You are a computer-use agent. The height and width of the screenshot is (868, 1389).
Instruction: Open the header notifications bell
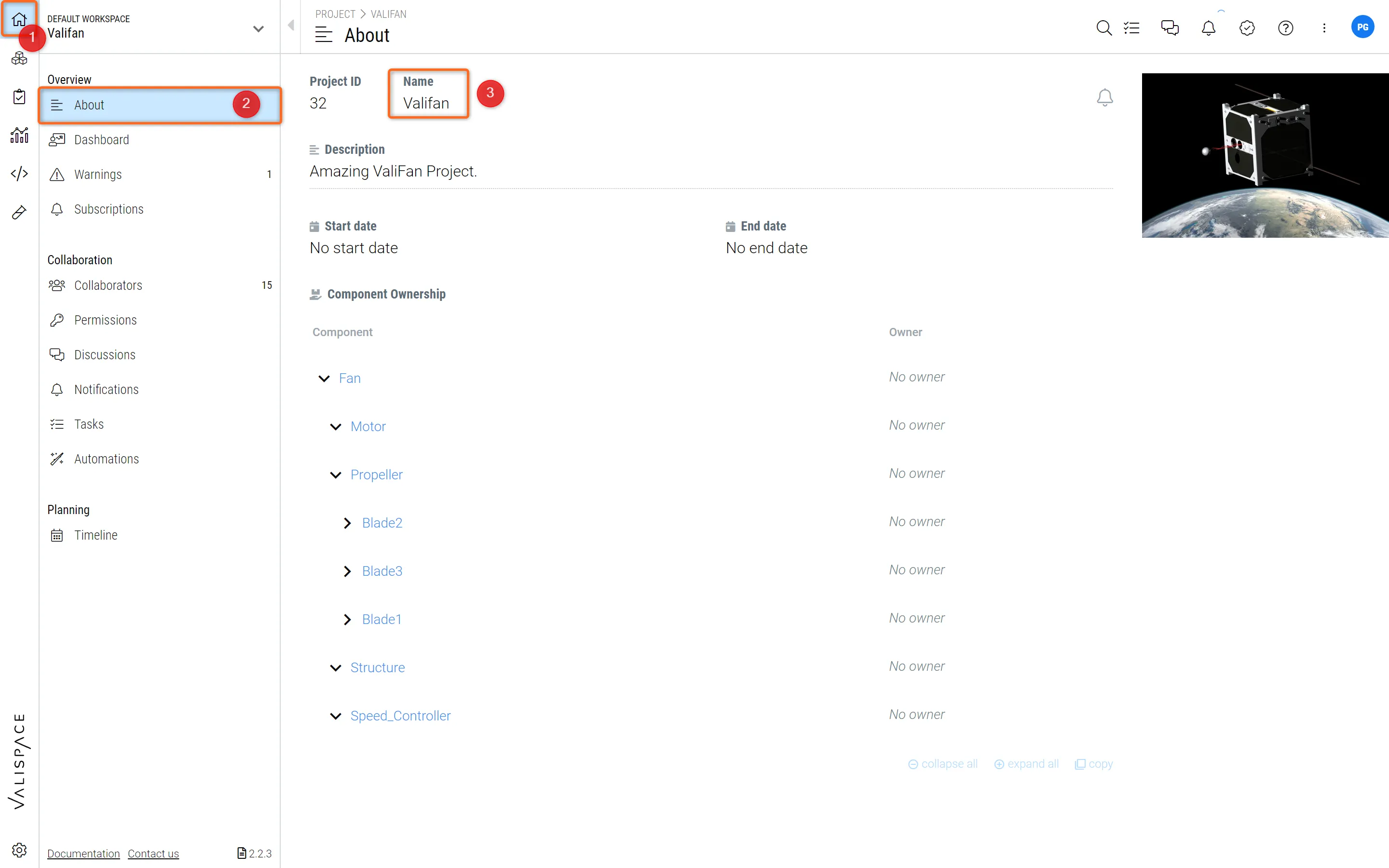1208,27
